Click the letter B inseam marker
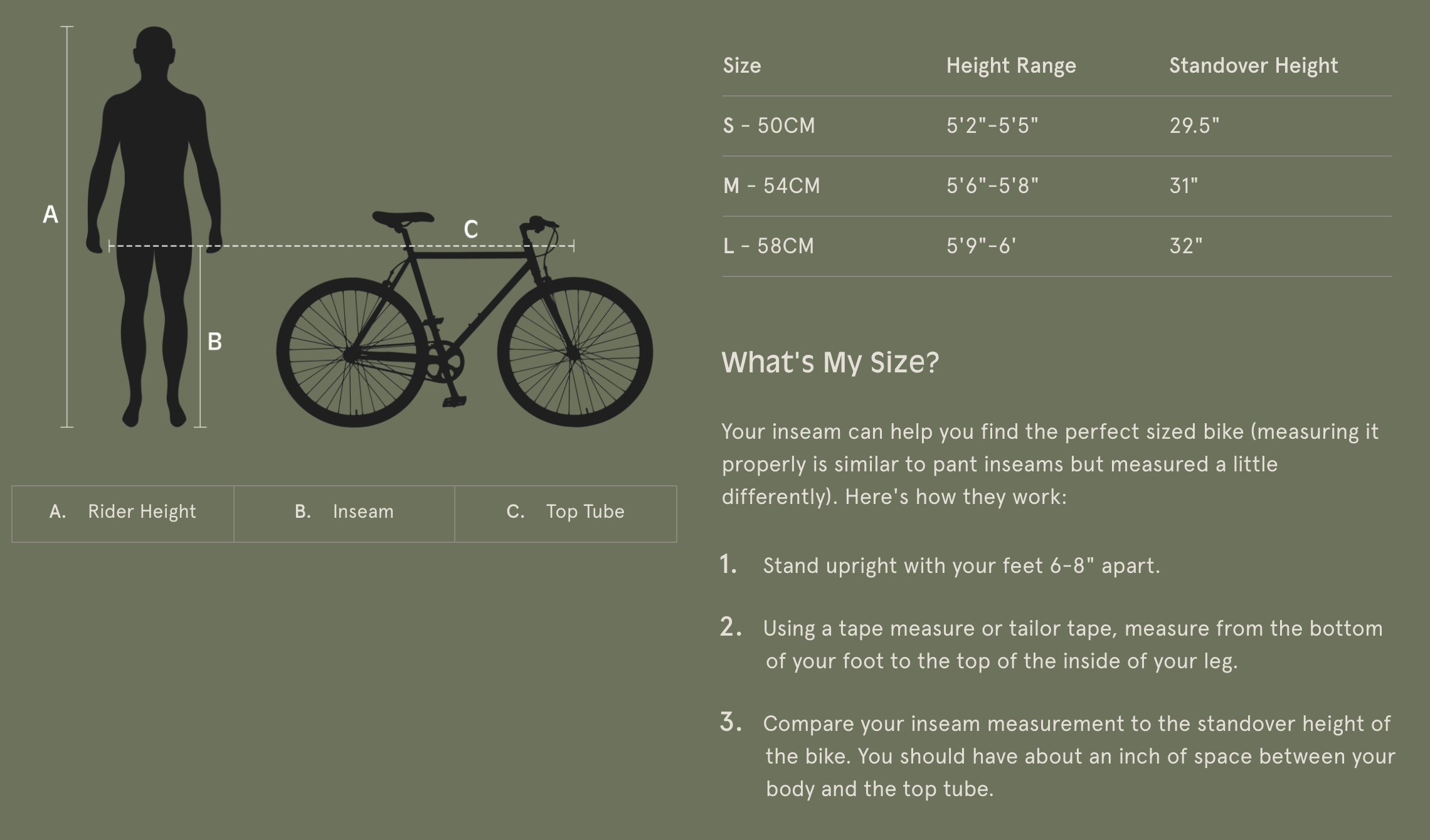This screenshot has width=1430, height=840. (x=214, y=342)
